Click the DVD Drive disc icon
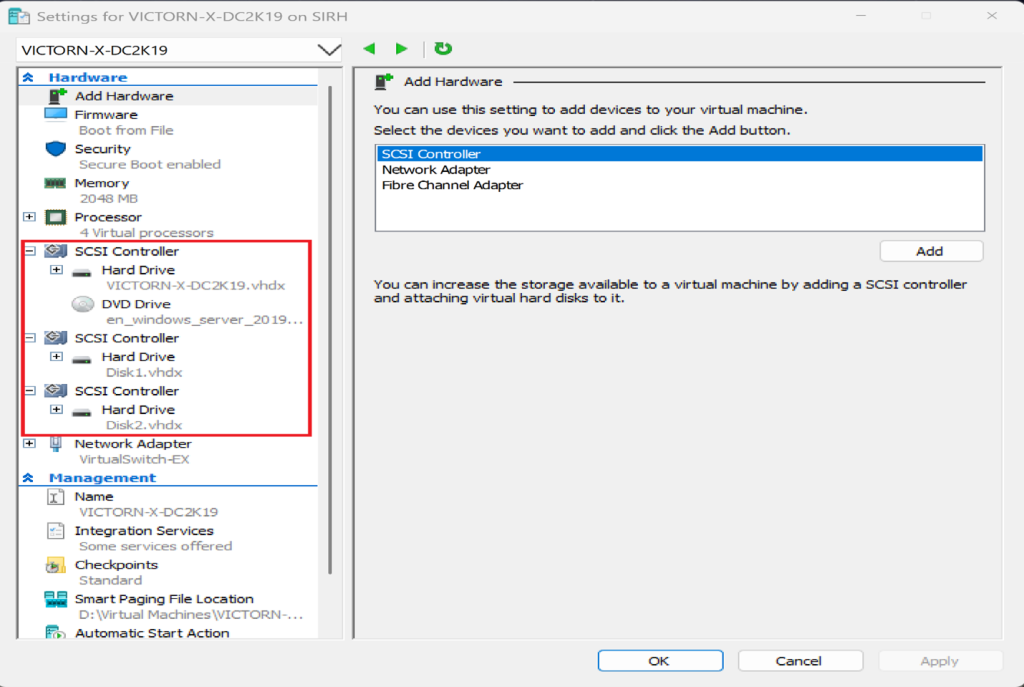The width and height of the screenshot is (1024, 687). tap(83, 304)
